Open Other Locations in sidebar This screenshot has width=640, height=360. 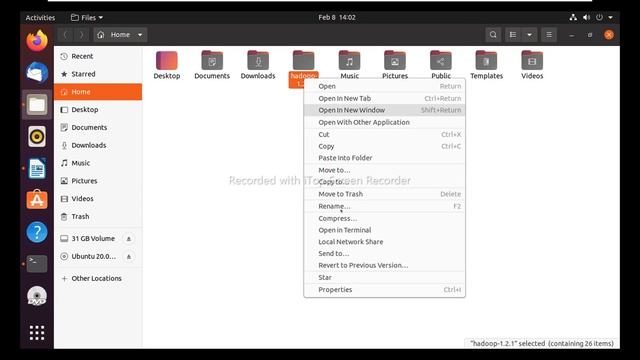[x=98, y=278]
